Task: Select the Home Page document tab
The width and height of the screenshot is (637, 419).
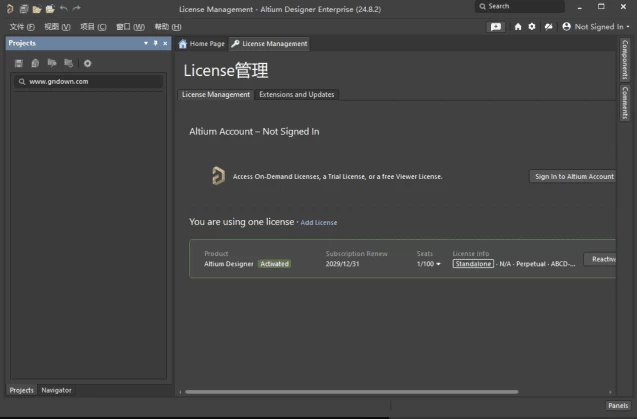Action: pyautogui.click(x=201, y=44)
